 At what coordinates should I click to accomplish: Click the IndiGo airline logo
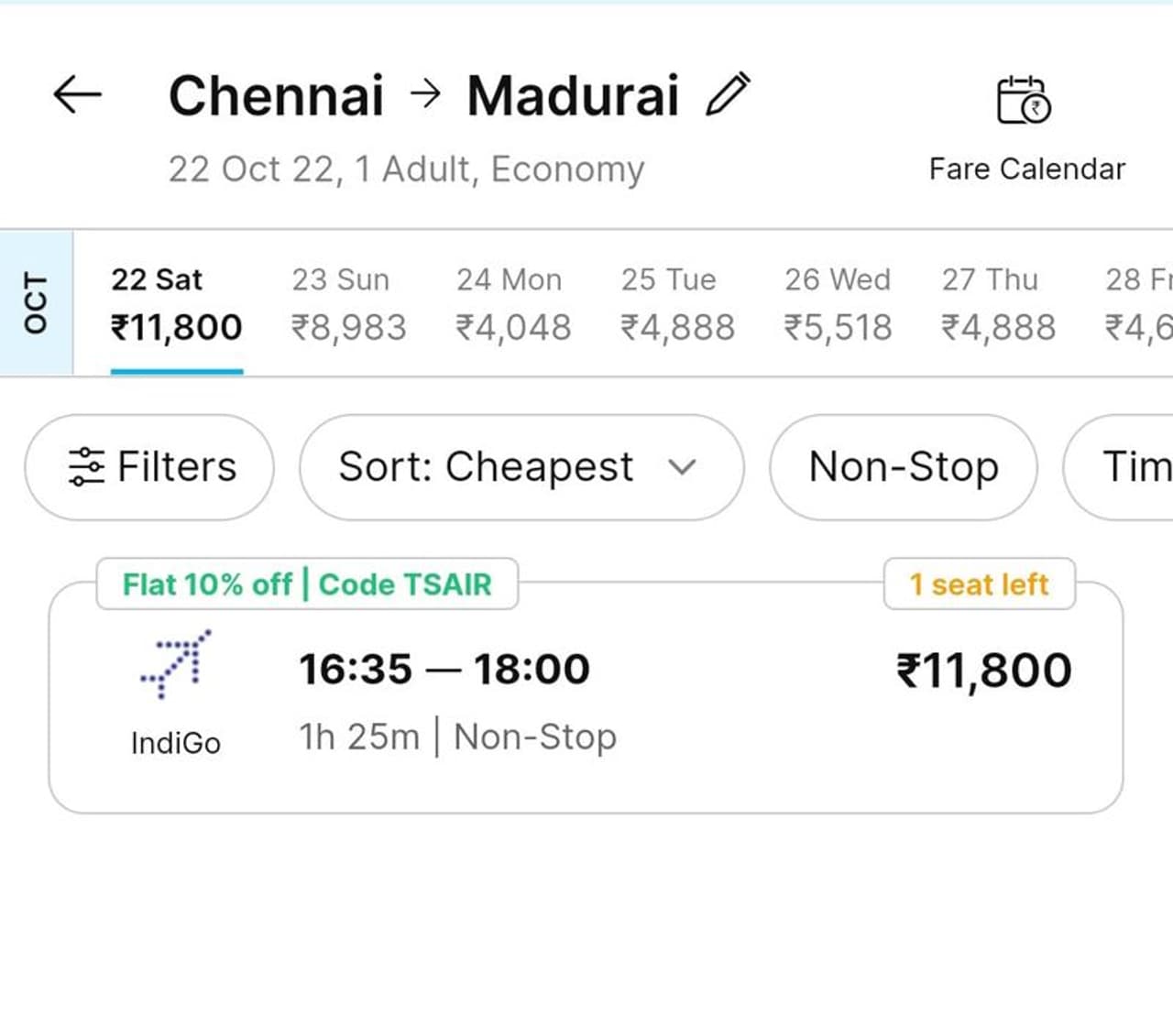pyautogui.click(x=175, y=664)
